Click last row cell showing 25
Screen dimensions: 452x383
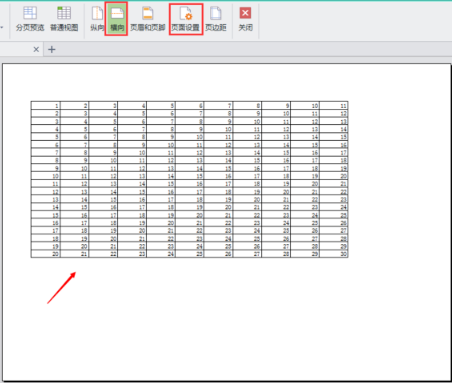point(190,254)
